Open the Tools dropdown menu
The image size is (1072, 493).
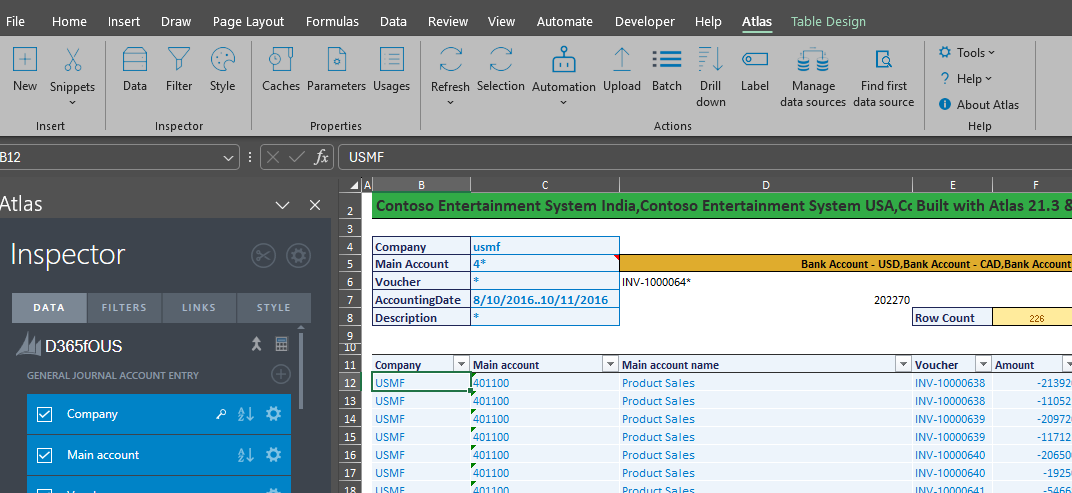(967, 53)
